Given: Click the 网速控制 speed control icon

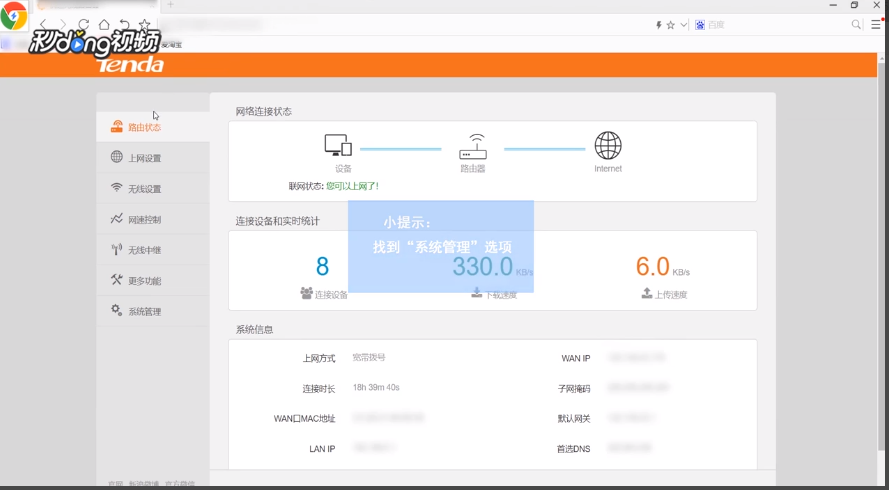Looking at the screenshot, I should (x=117, y=219).
